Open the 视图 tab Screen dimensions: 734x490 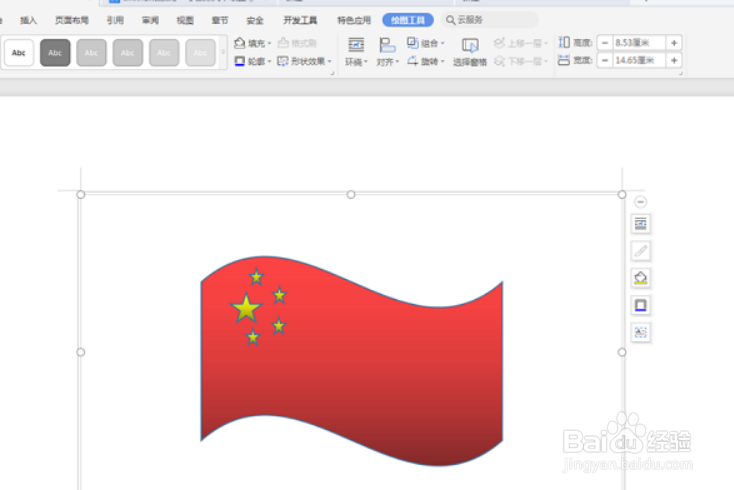pyautogui.click(x=185, y=20)
